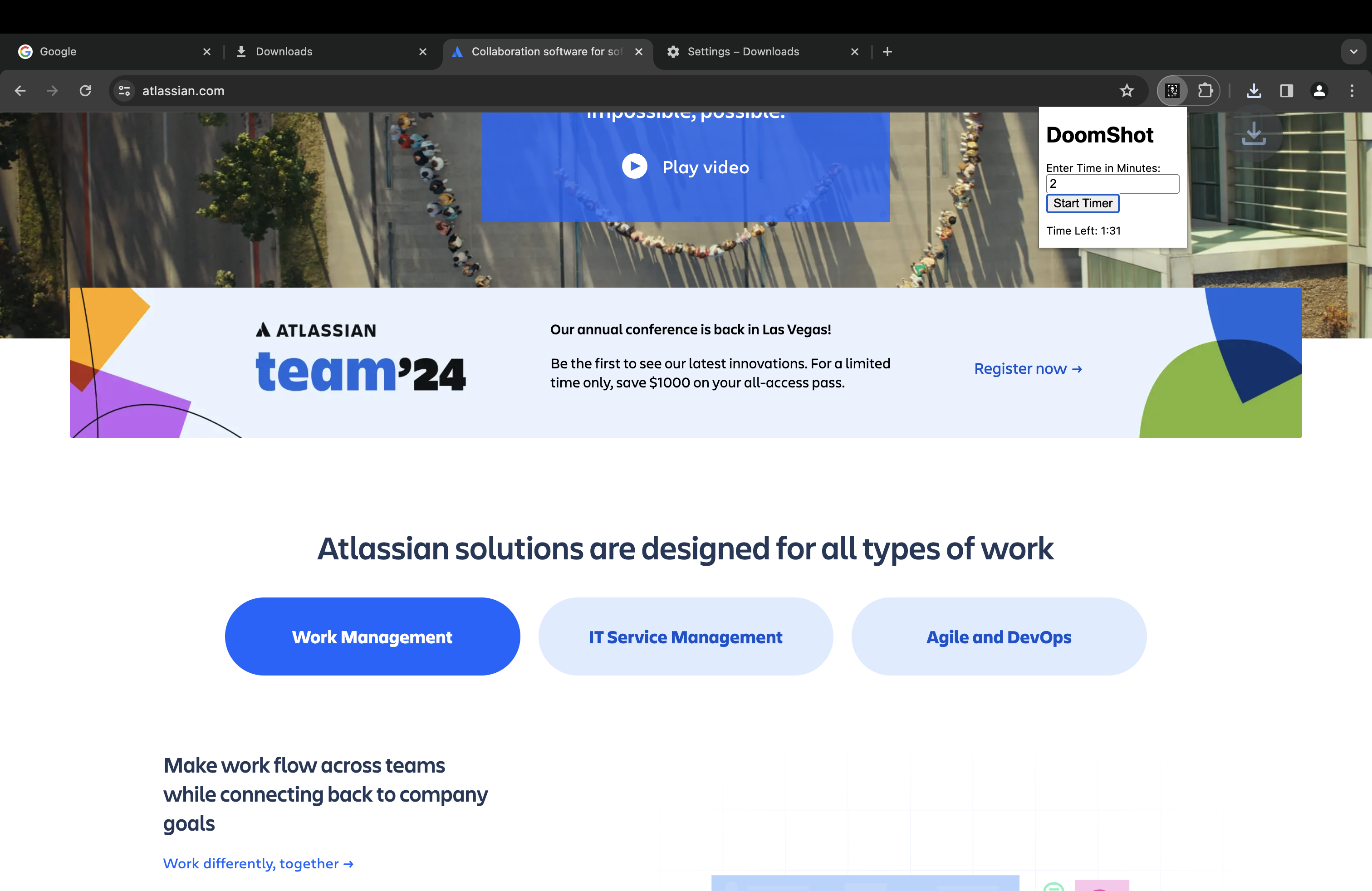Screen dimensions: 1372x891
Task: Open Chrome three-dot menu
Action: pyautogui.click(x=1352, y=90)
